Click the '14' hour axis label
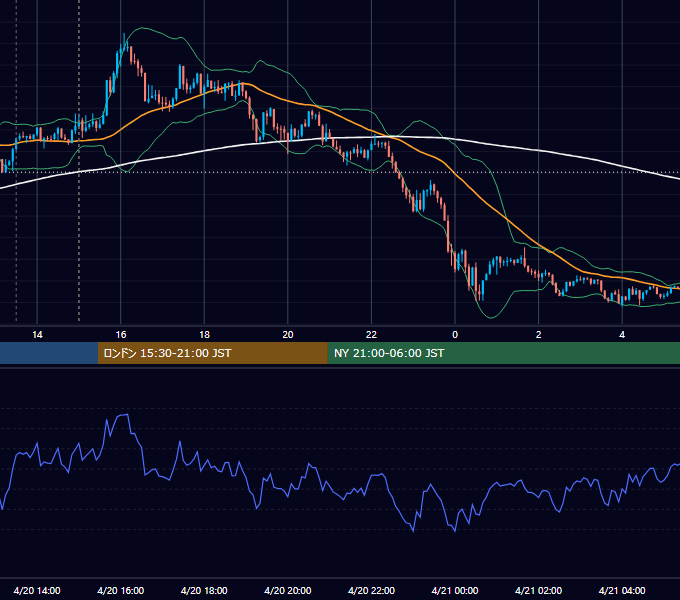This screenshot has width=680, height=600. (x=37, y=335)
